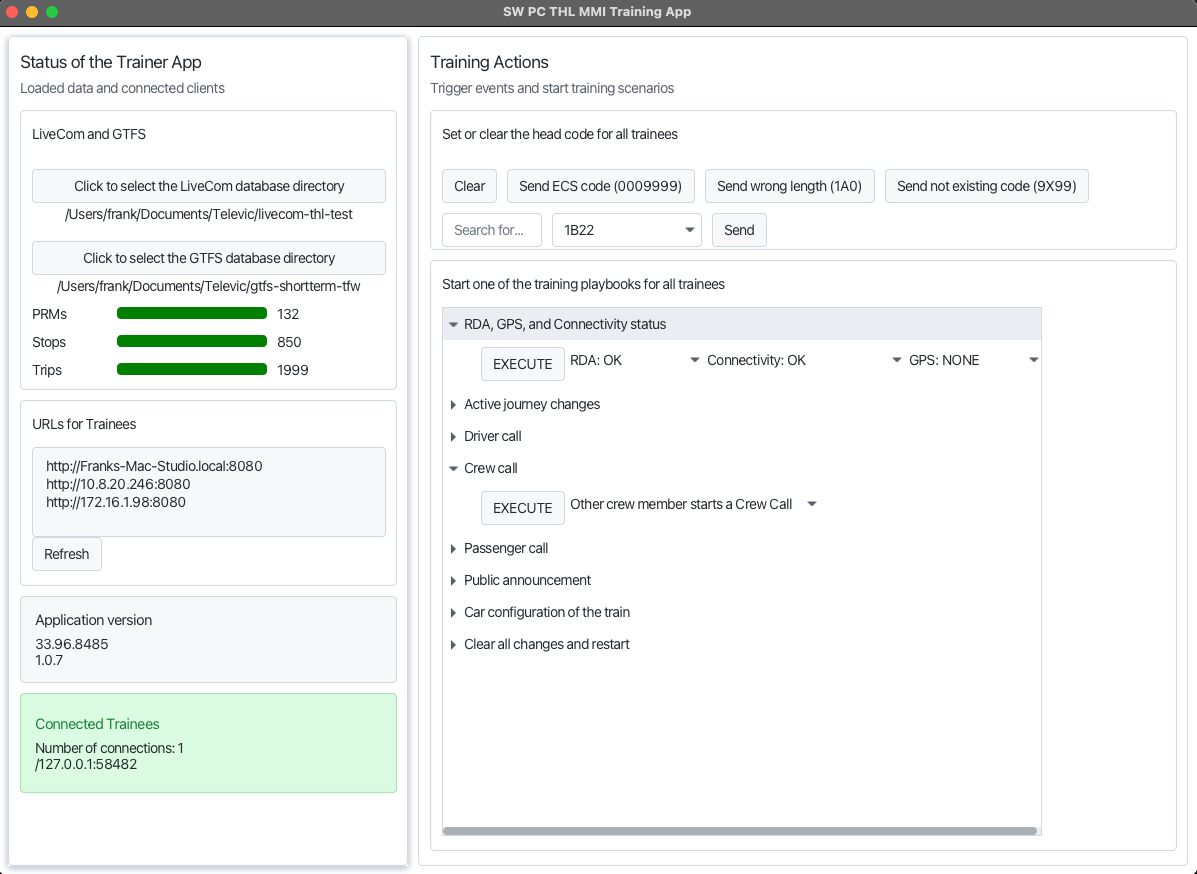Execute the Crew call playbook

(x=523, y=508)
